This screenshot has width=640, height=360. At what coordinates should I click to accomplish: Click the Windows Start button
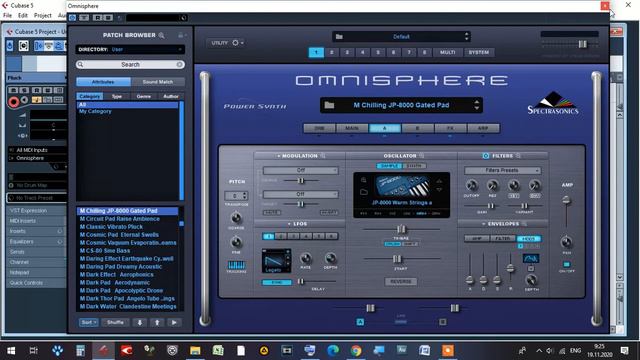point(11,351)
